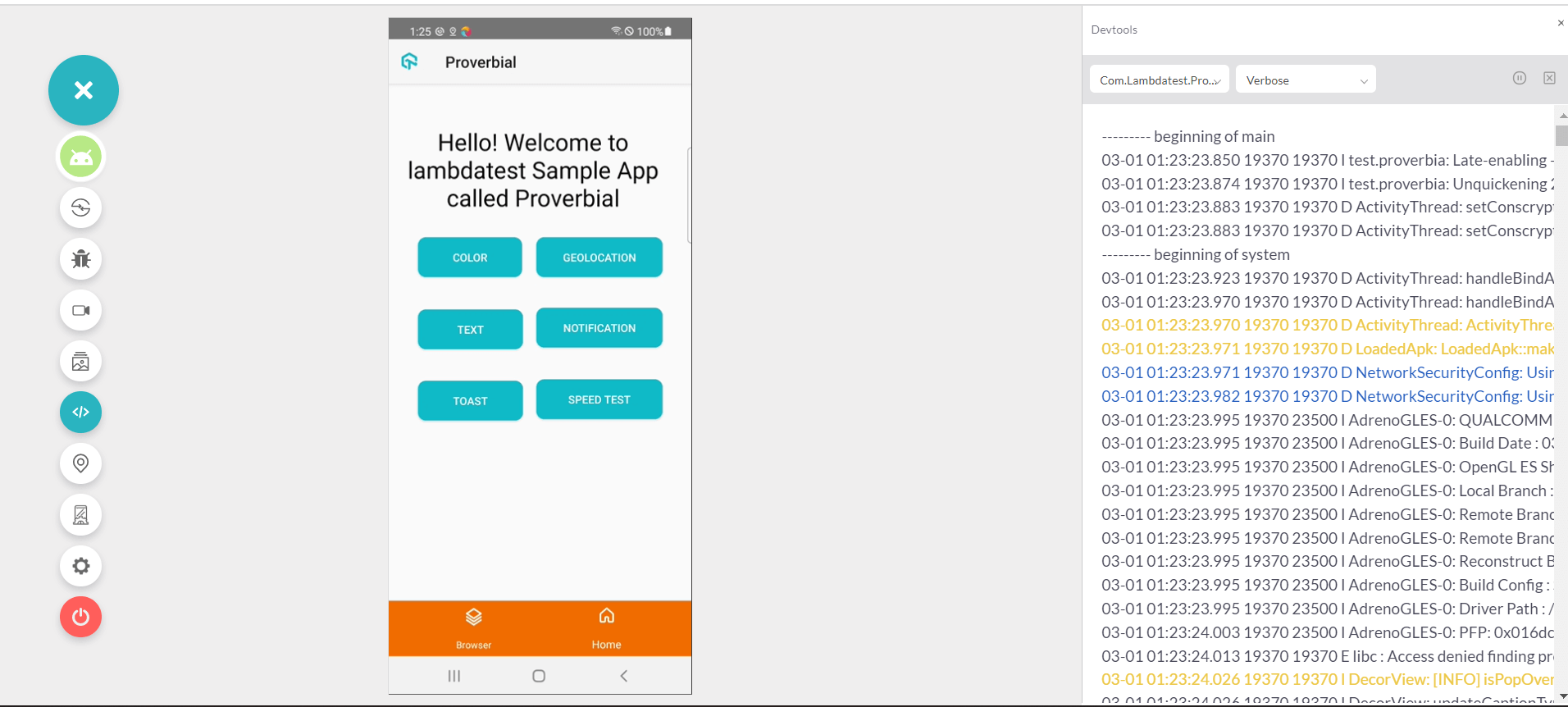This screenshot has width=1568, height=707.
Task: Tap the COLOR button
Action: click(x=470, y=258)
